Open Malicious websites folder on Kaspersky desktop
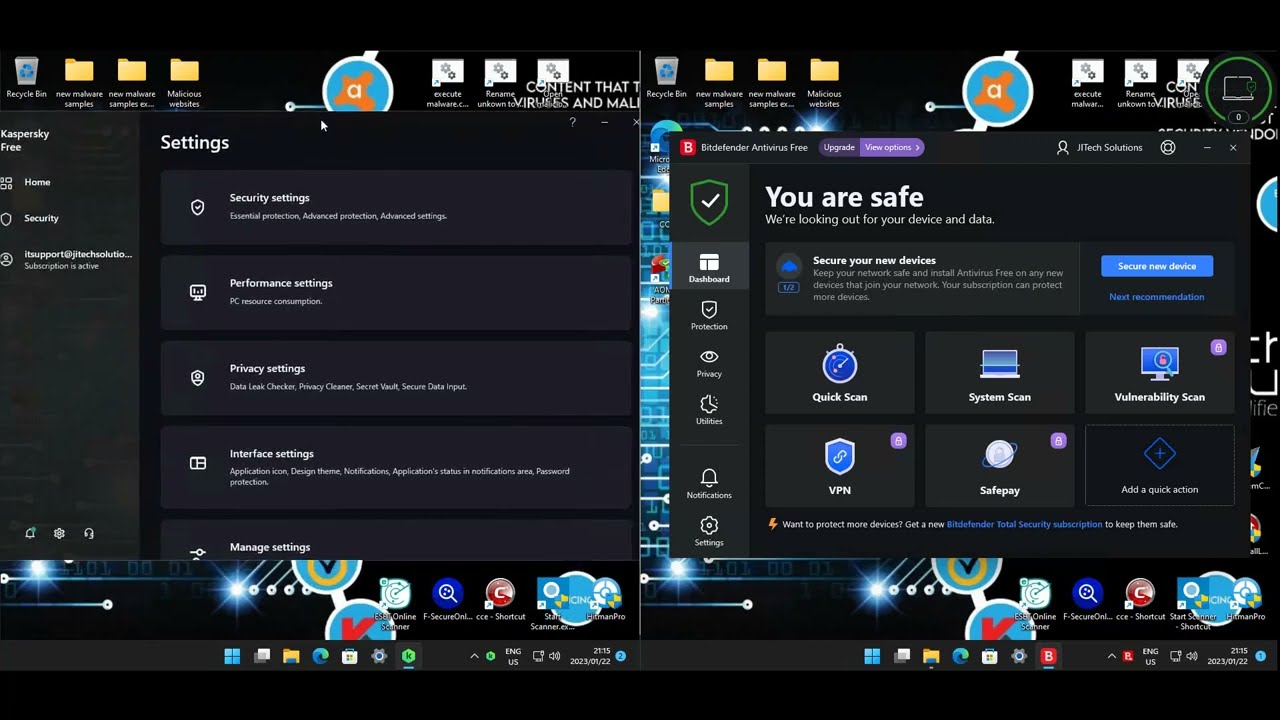This screenshot has height=720, width=1280. 184,84
